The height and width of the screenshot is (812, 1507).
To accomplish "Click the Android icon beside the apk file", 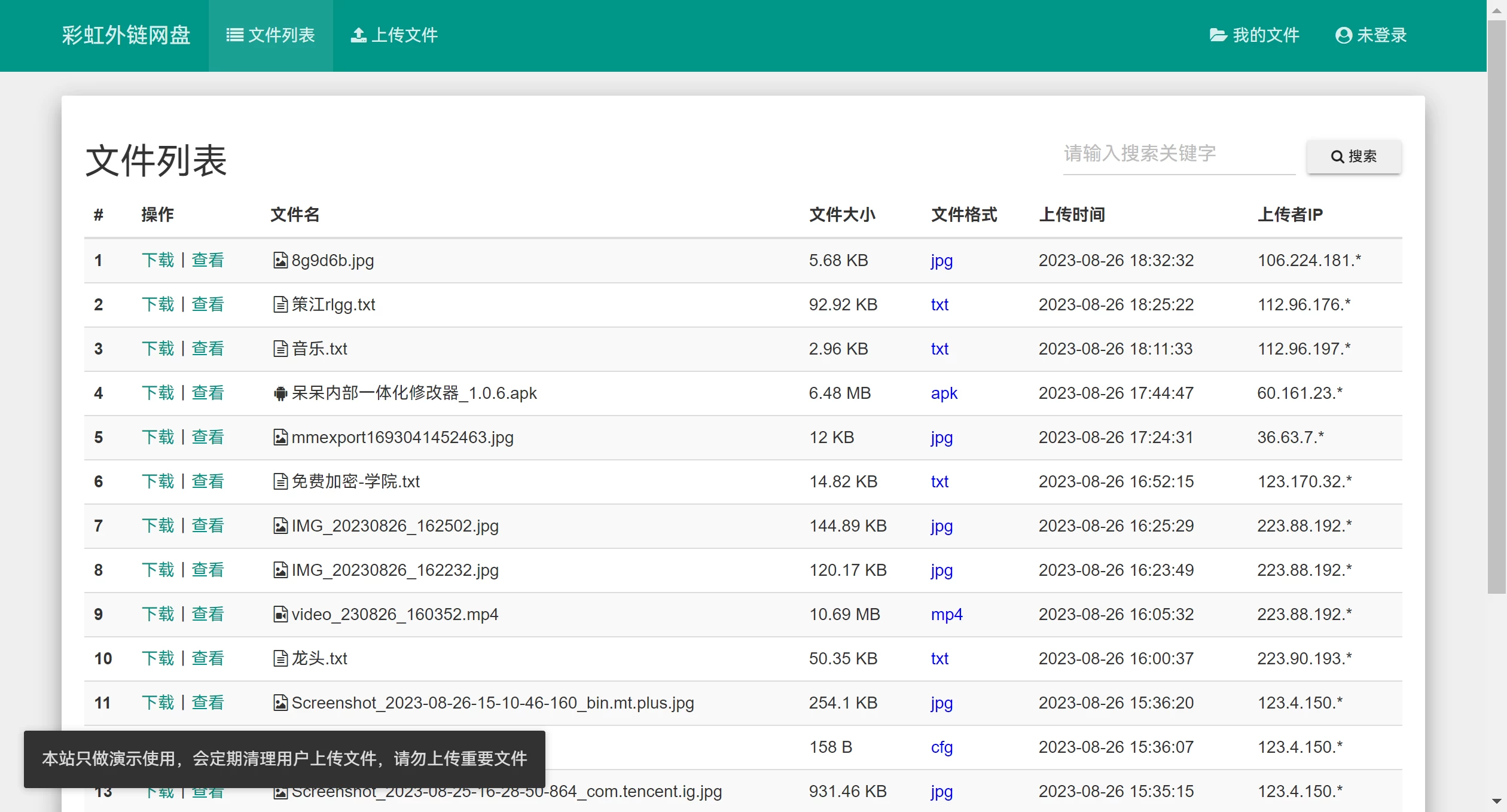I will [x=280, y=393].
